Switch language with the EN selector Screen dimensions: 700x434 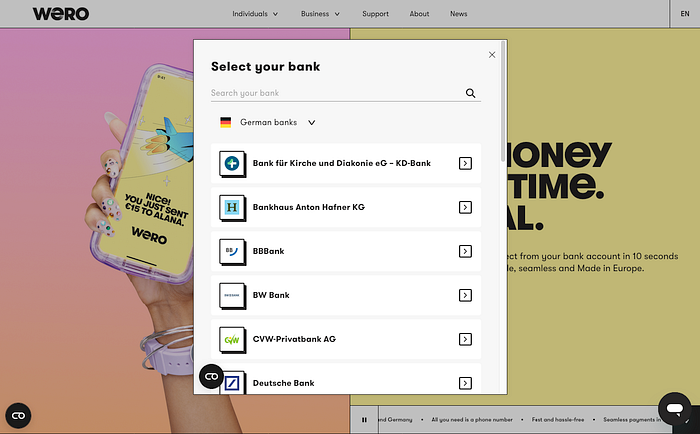685,14
